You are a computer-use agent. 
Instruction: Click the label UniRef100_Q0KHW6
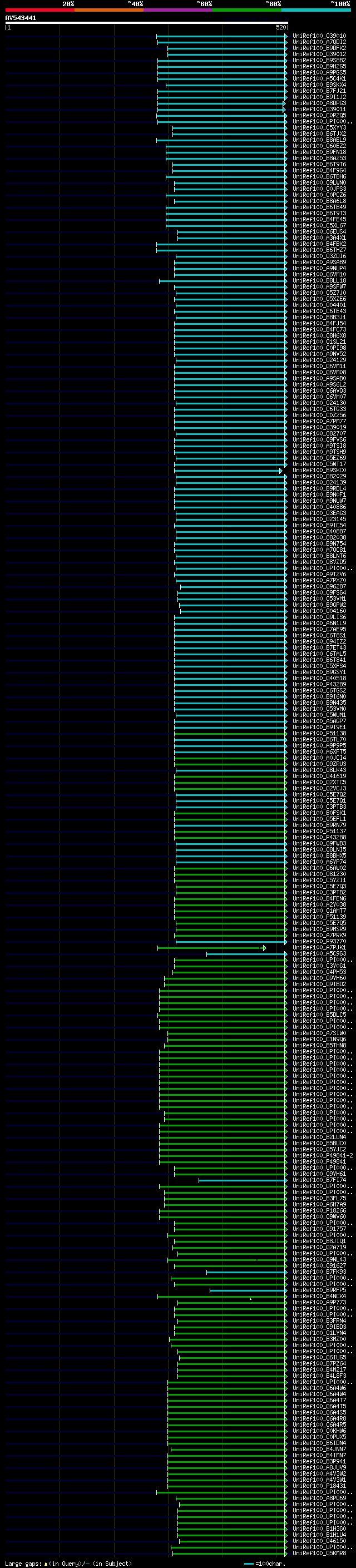[x=319, y=1431]
